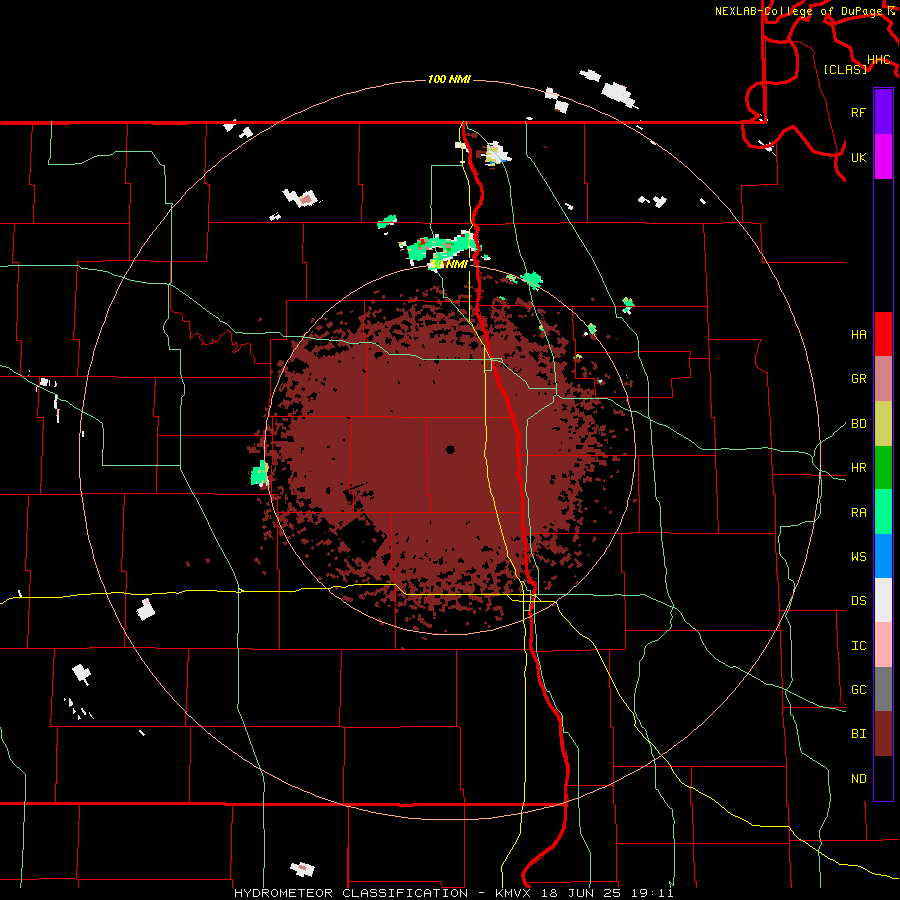Click the 'KMVX' station identifier
This screenshot has width=900, height=900.
coord(514,893)
